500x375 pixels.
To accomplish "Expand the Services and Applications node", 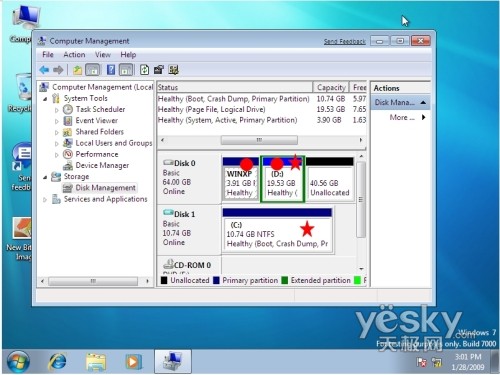I will 45,199.
